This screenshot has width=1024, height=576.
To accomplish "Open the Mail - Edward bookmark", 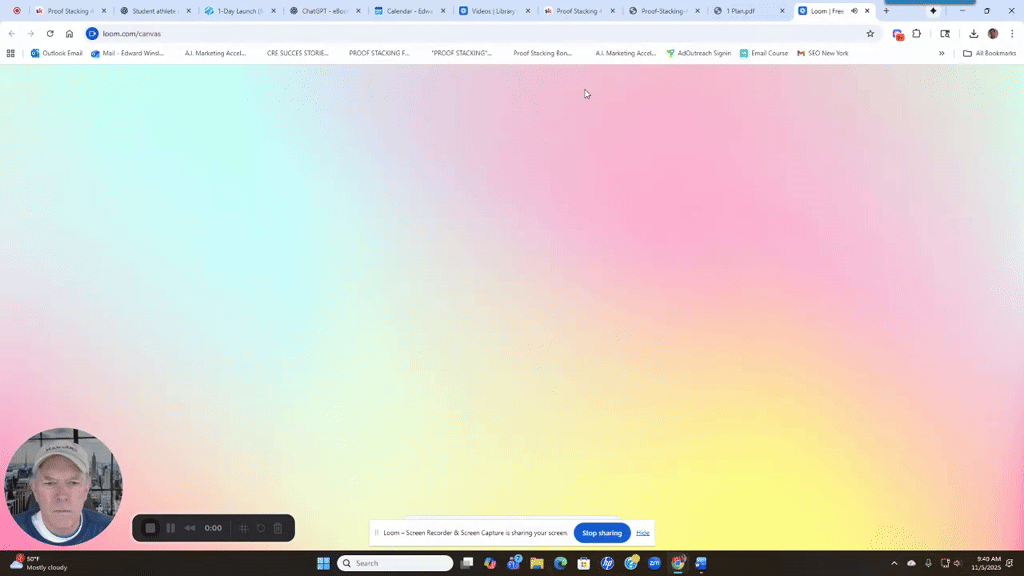I will coord(127,54).
